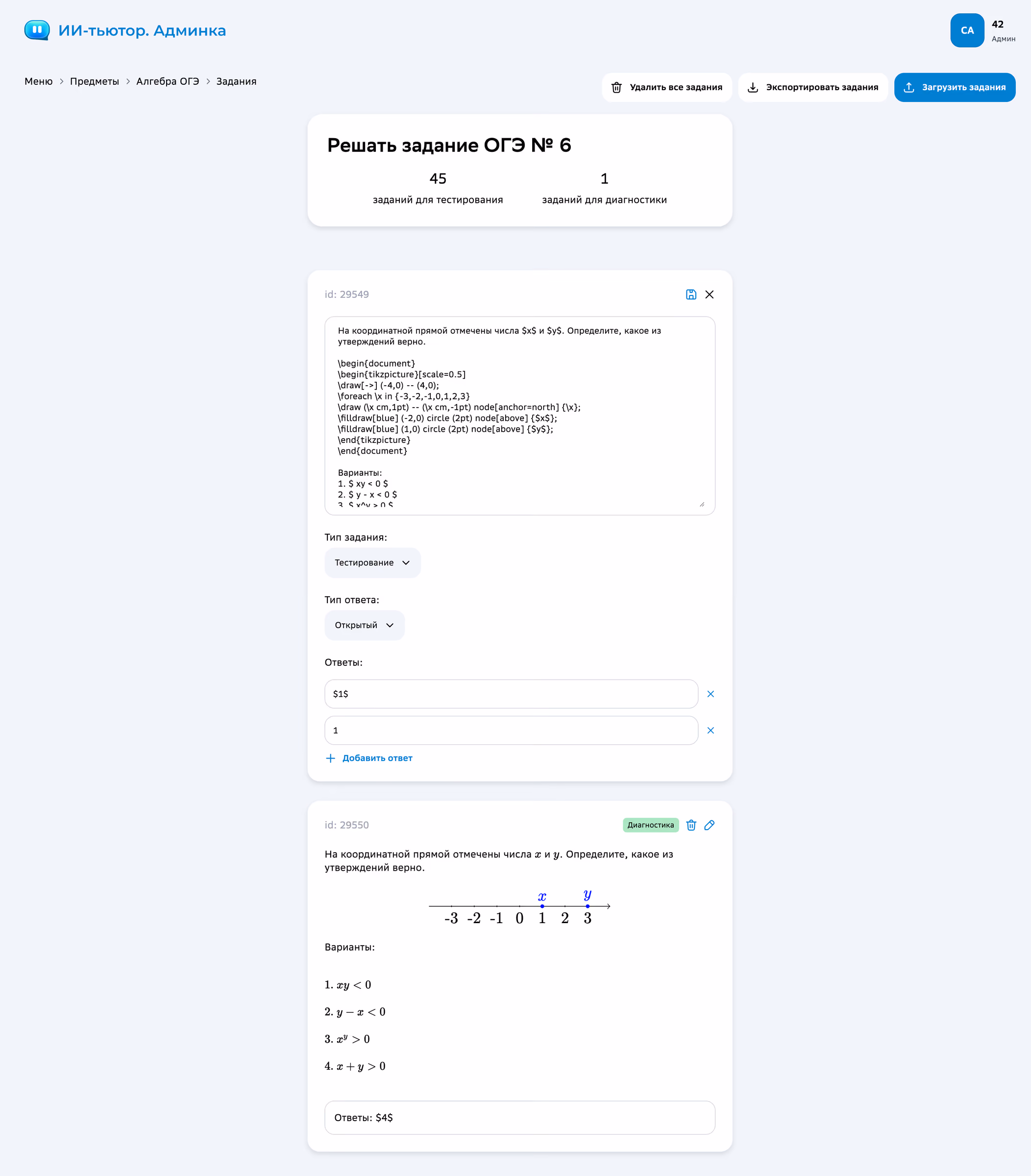Click the ИИ-тьютор. Админка title
1031x1176 pixels.
click(142, 30)
